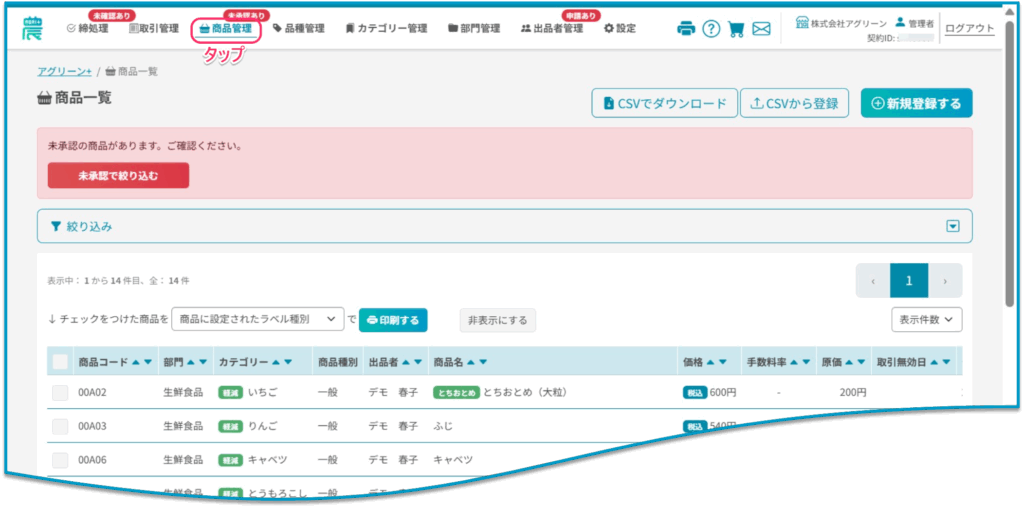Screen dimensions: 1024x508
Task: Open the 表示件数 dropdown
Action: pyautogui.click(x=926, y=319)
